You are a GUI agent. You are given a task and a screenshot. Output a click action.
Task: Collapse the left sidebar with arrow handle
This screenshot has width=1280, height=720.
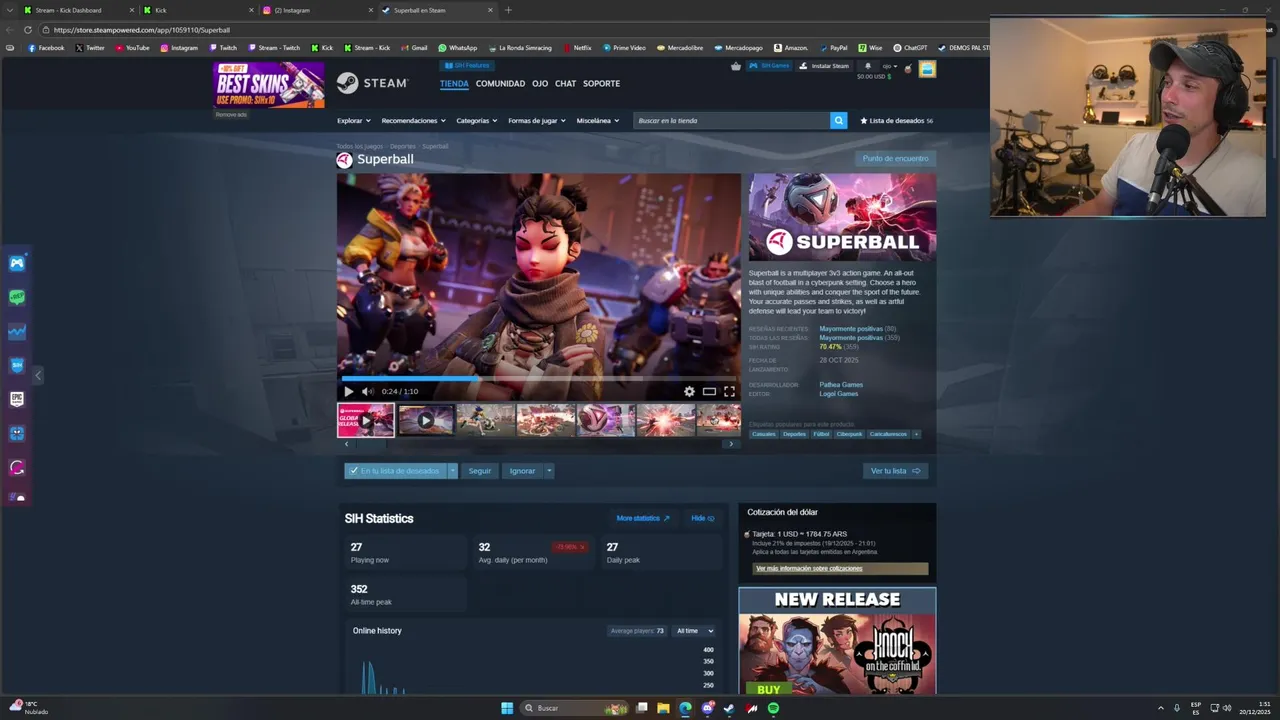click(x=38, y=376)
